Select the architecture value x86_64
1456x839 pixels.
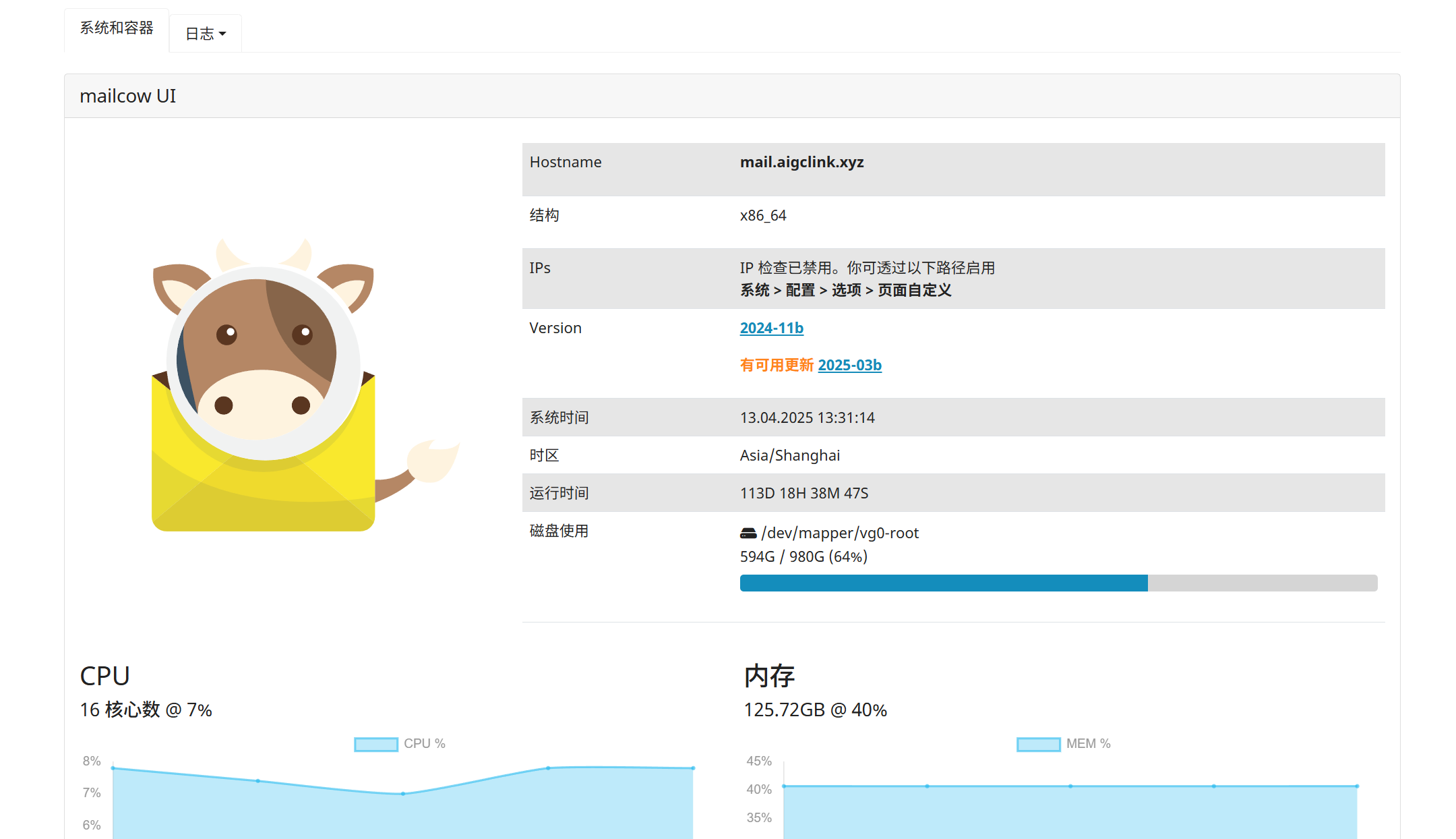[x=762, y=215]
